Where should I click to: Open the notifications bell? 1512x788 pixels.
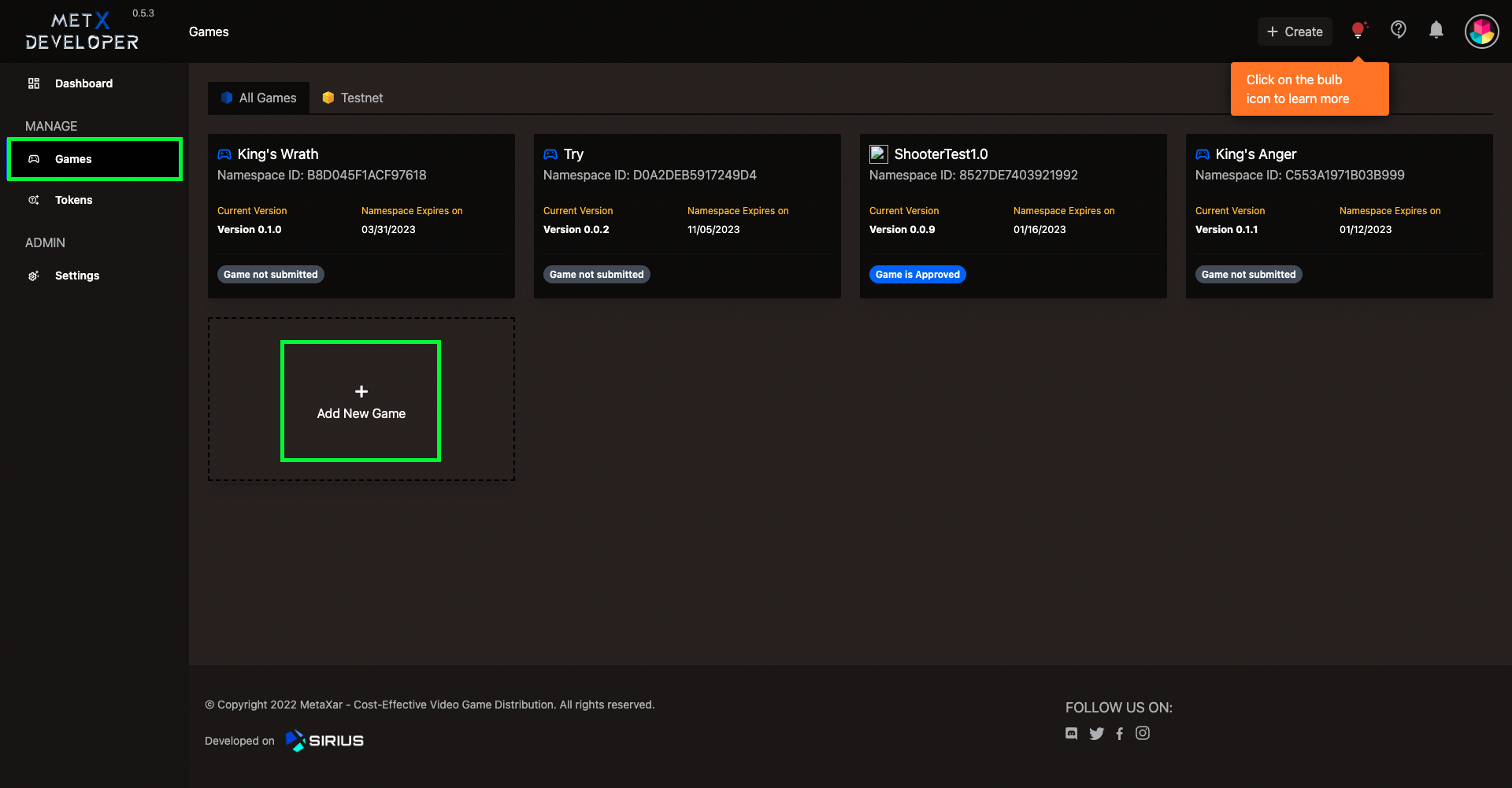(1436, 30)
